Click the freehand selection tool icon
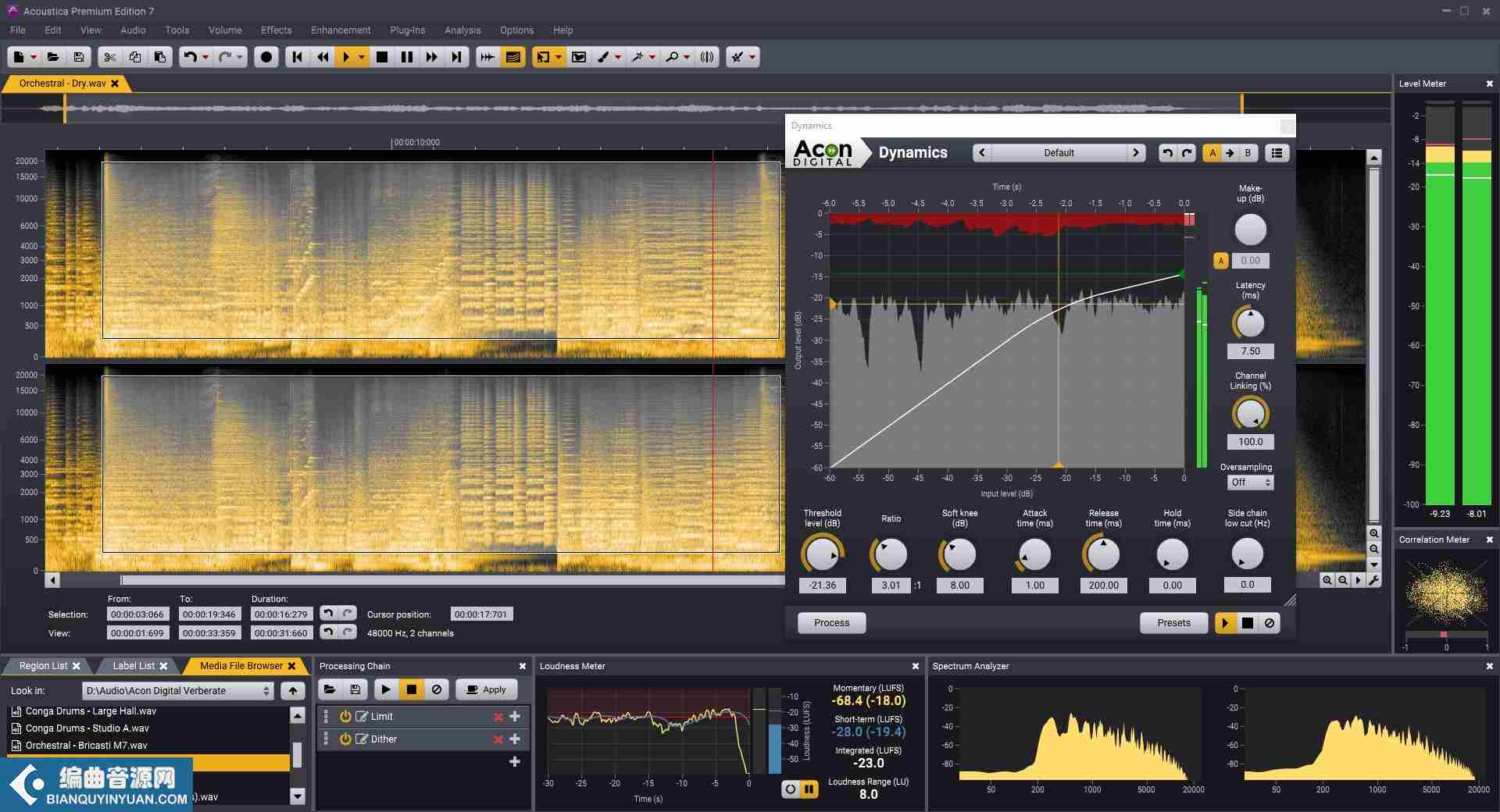The height and width of the screenshot is (812, 1500). pyautogui.click(x=579, y=57)
